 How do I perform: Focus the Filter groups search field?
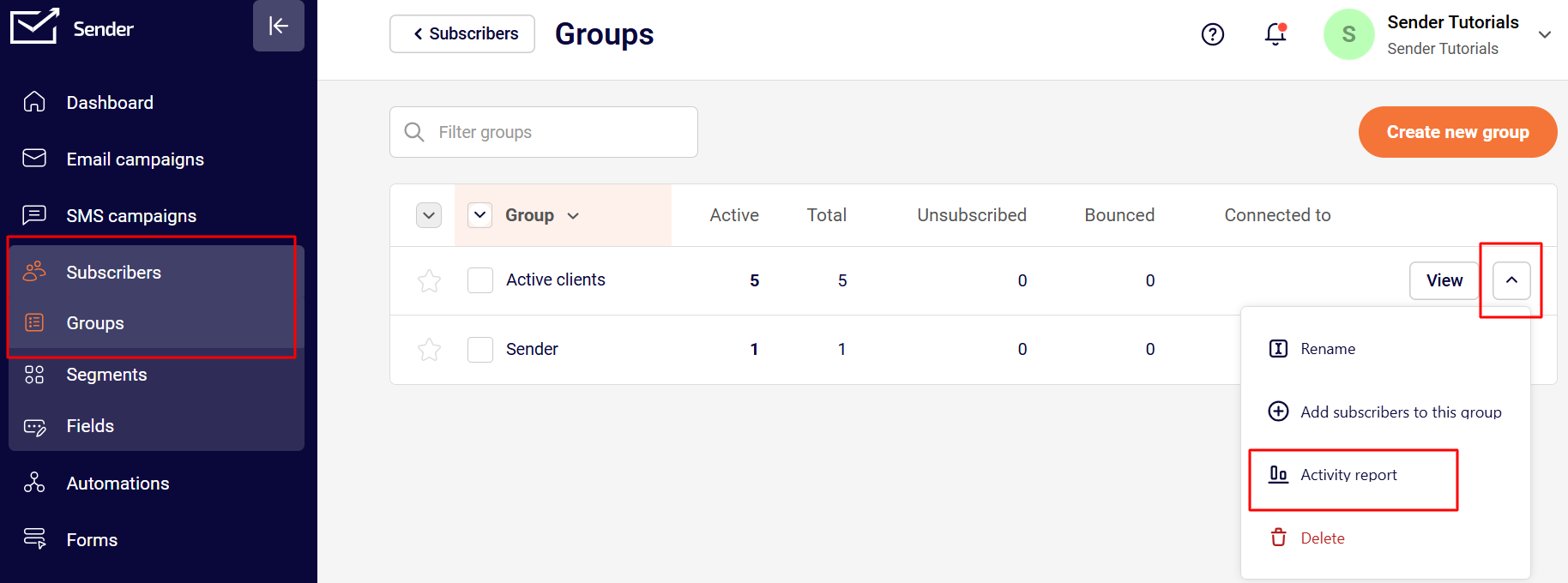click(x=544, y=132)
